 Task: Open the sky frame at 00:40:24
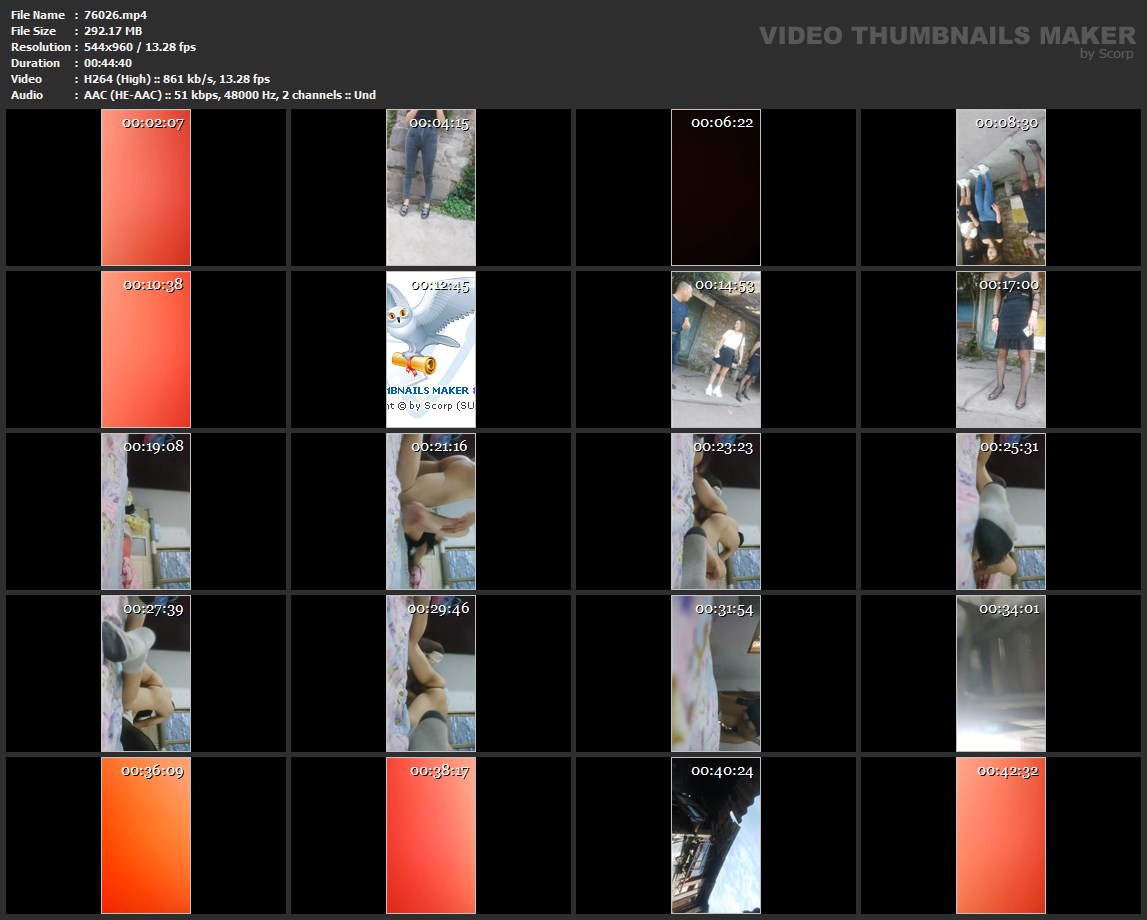716,835
